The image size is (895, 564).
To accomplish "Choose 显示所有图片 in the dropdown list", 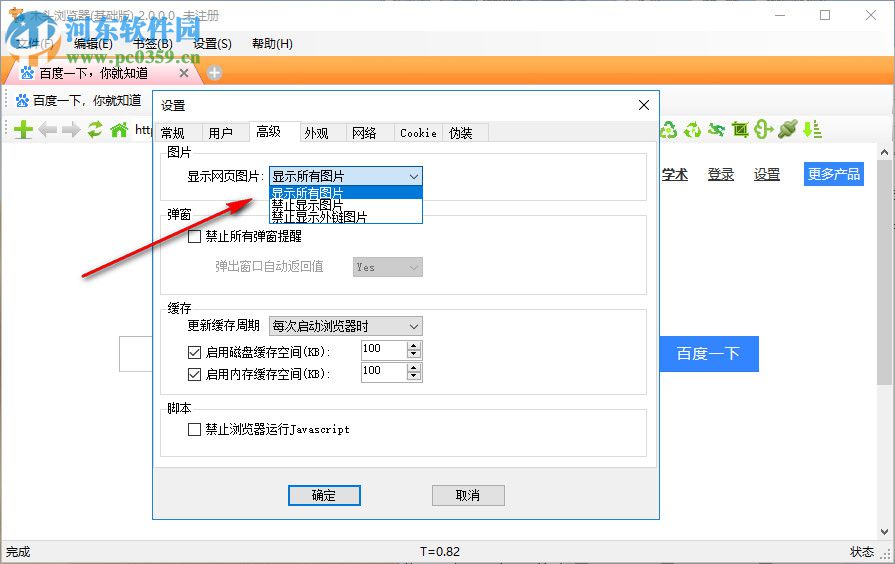I will click(x=346, y=192).
